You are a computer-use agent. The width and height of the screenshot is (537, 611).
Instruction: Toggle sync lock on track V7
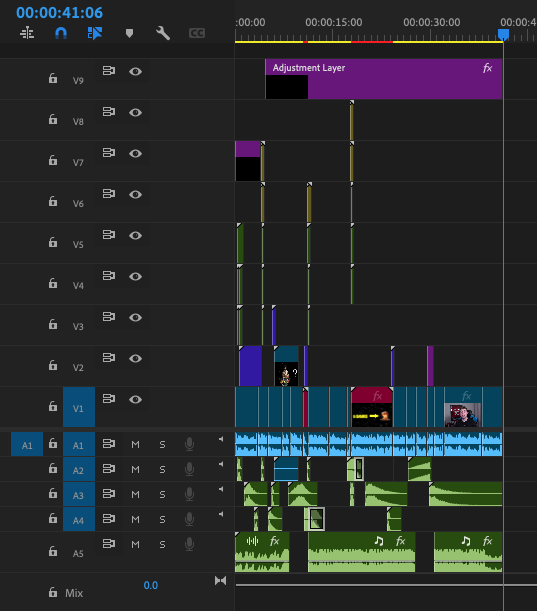tap(109, 153)
